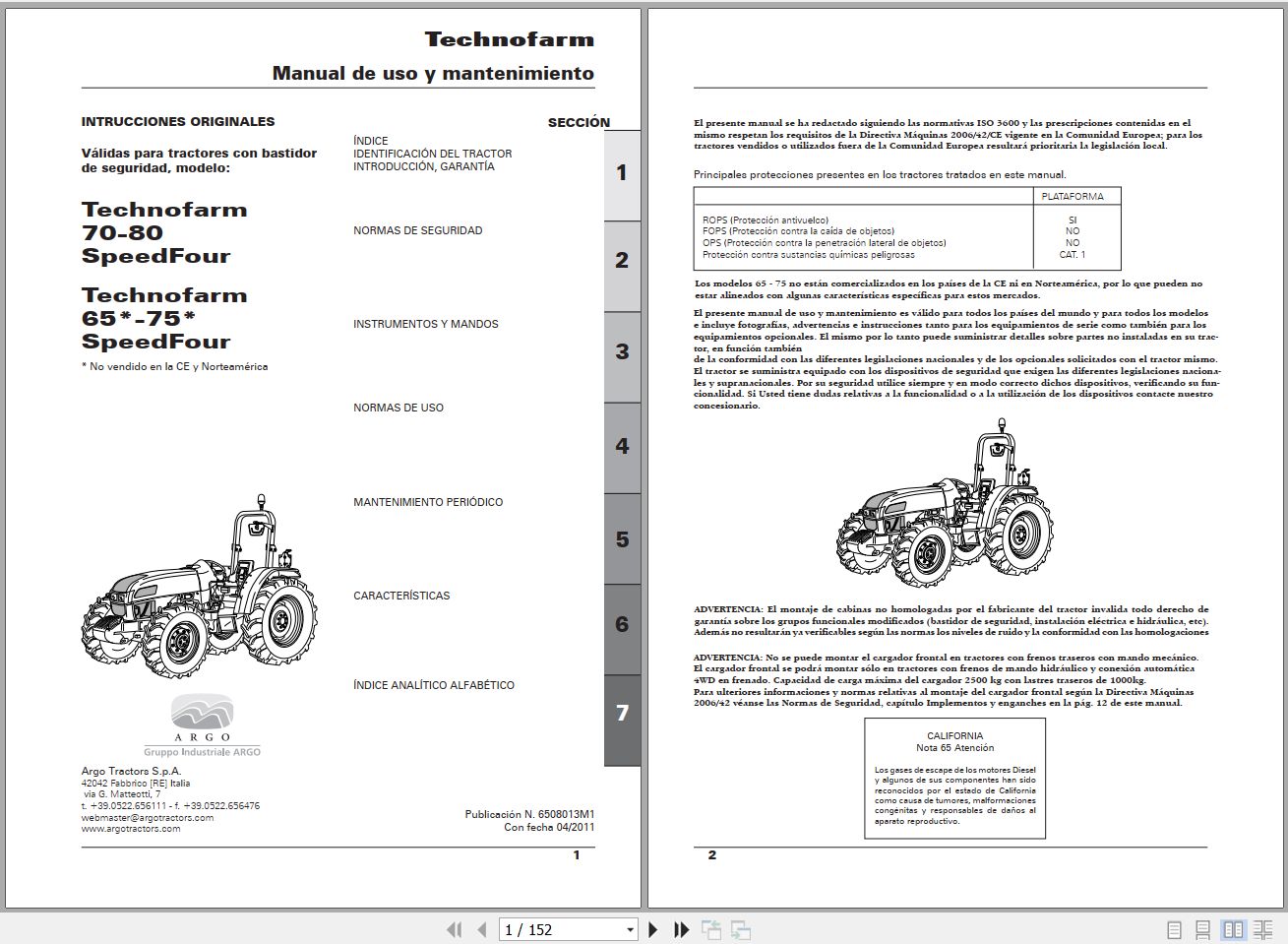Select section tab 1
This screenshot has height=944, width=1288.
(x=622, y=174)
